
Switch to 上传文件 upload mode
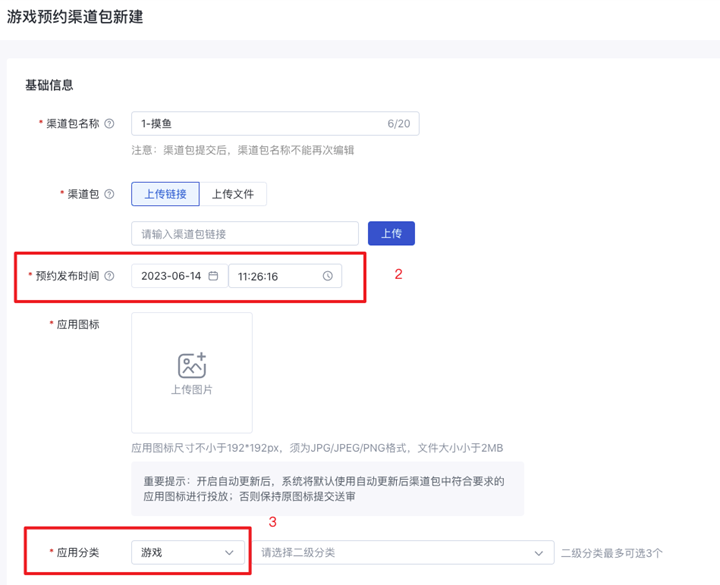[x=233, y=194]
